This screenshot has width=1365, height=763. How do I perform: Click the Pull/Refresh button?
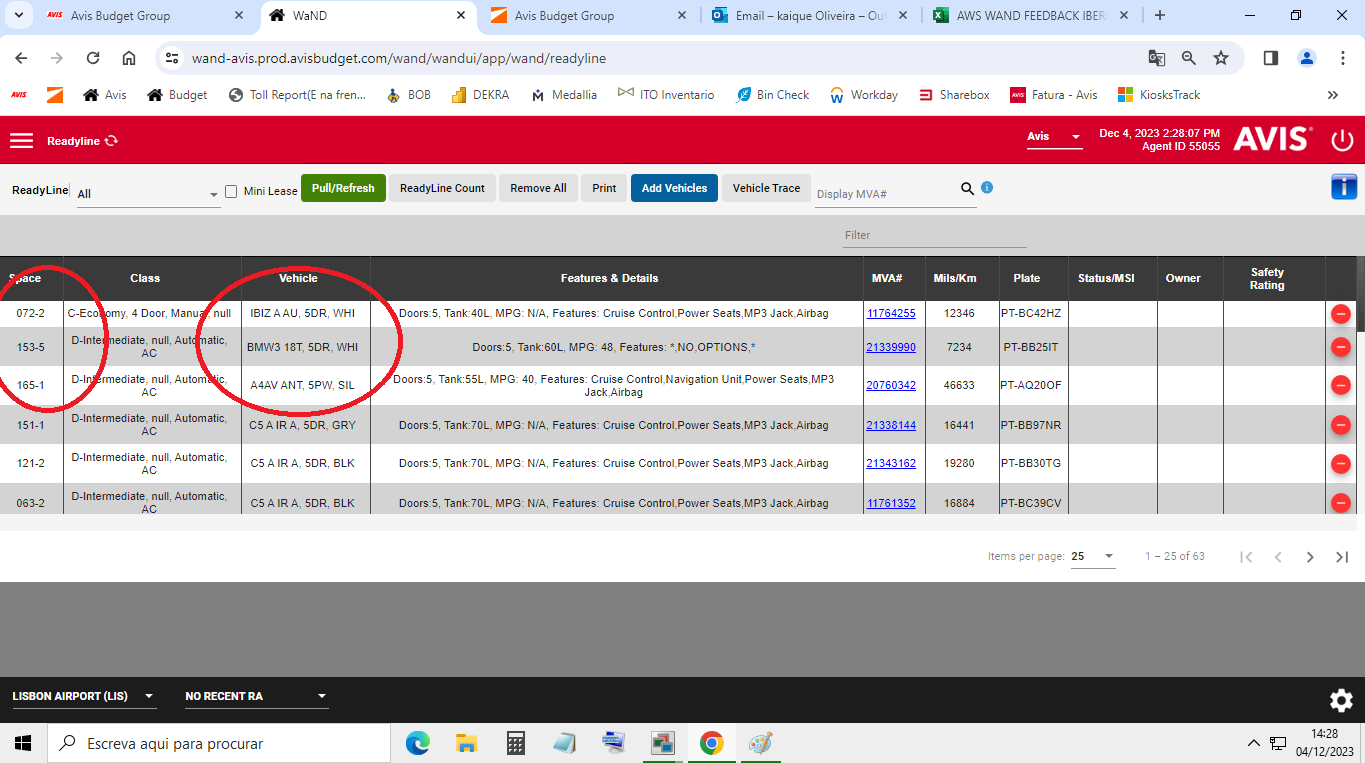coord(343,188)
